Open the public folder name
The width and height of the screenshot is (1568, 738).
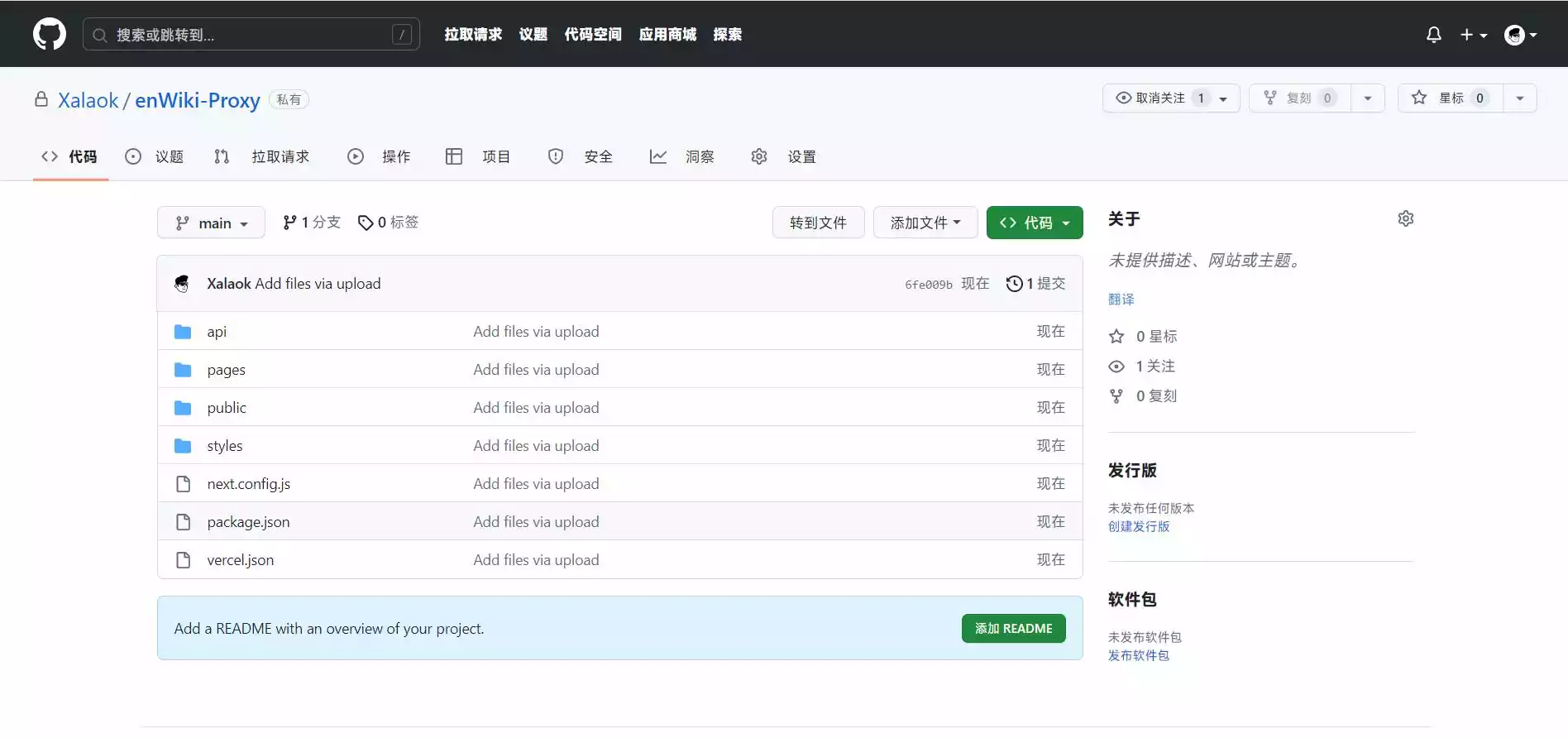[227, 408]
